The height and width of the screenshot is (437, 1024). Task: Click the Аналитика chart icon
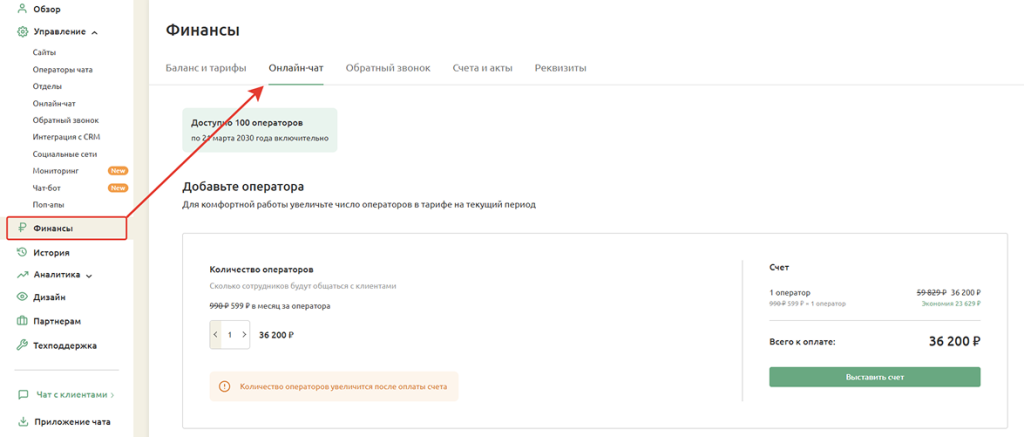click(22, 275)
